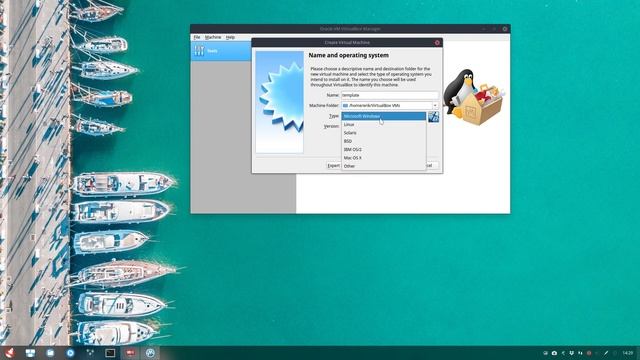Click the workspace switcher taskbar icon
Image resolution: width=640 pixels, height=360 pixels.
(30, 353)
